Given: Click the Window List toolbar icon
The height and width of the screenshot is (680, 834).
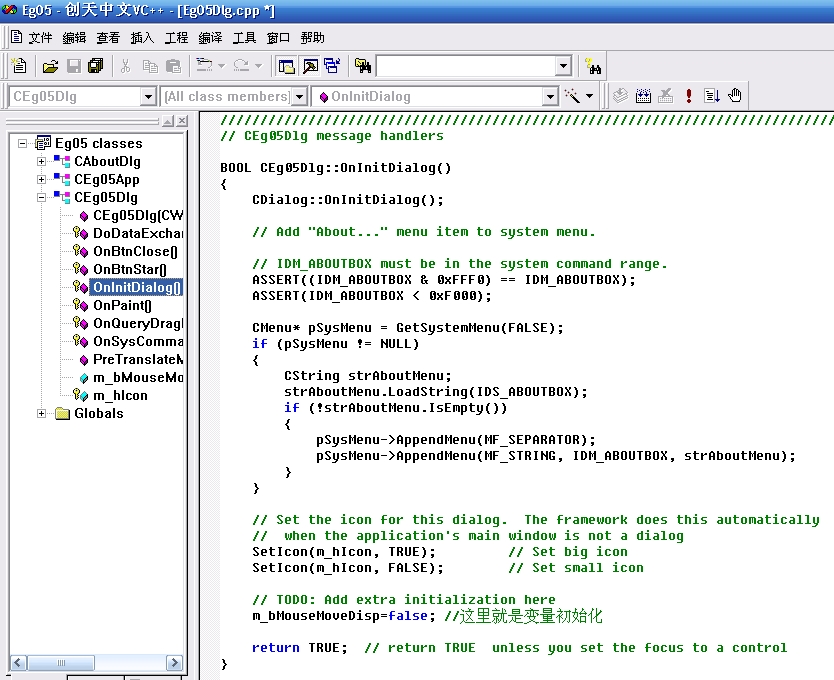Looking at the screenshot, I should pos(332,66).
